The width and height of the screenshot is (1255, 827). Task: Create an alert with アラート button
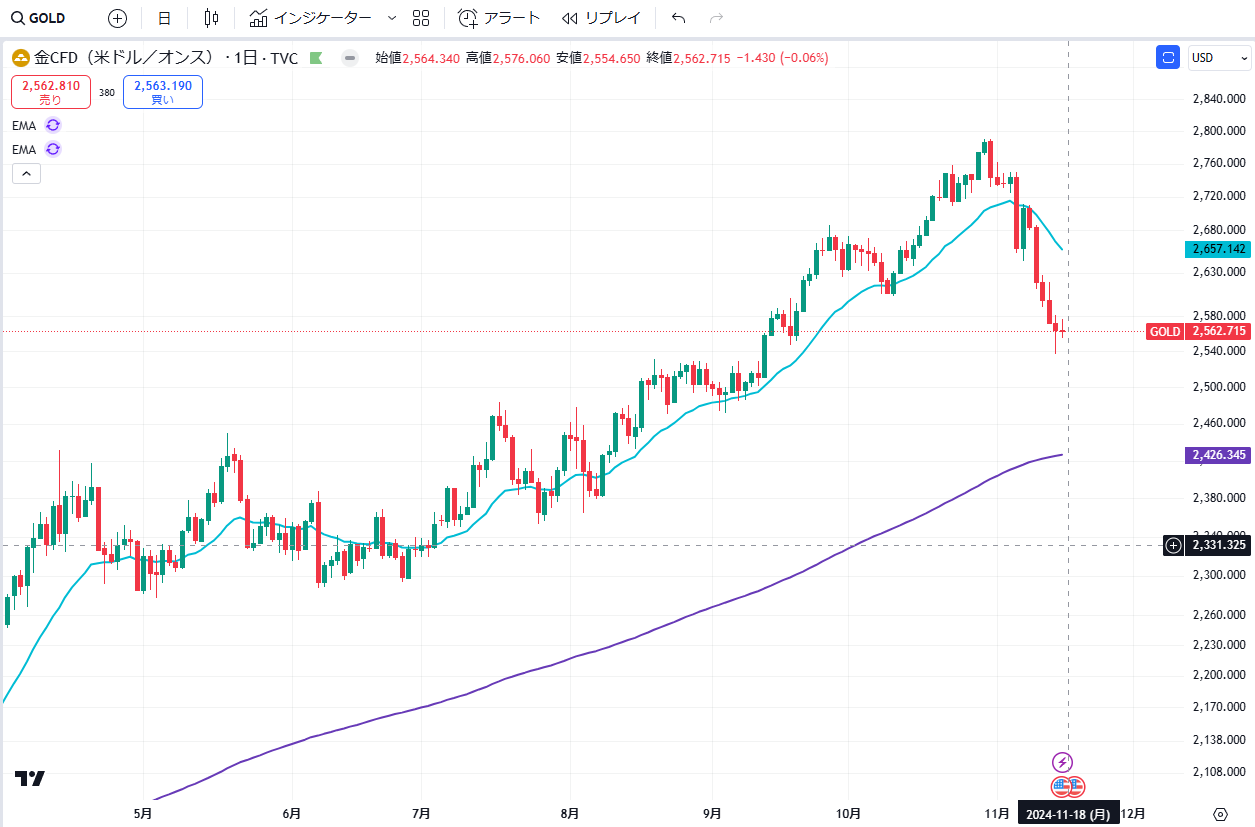(x=499, y=18)
